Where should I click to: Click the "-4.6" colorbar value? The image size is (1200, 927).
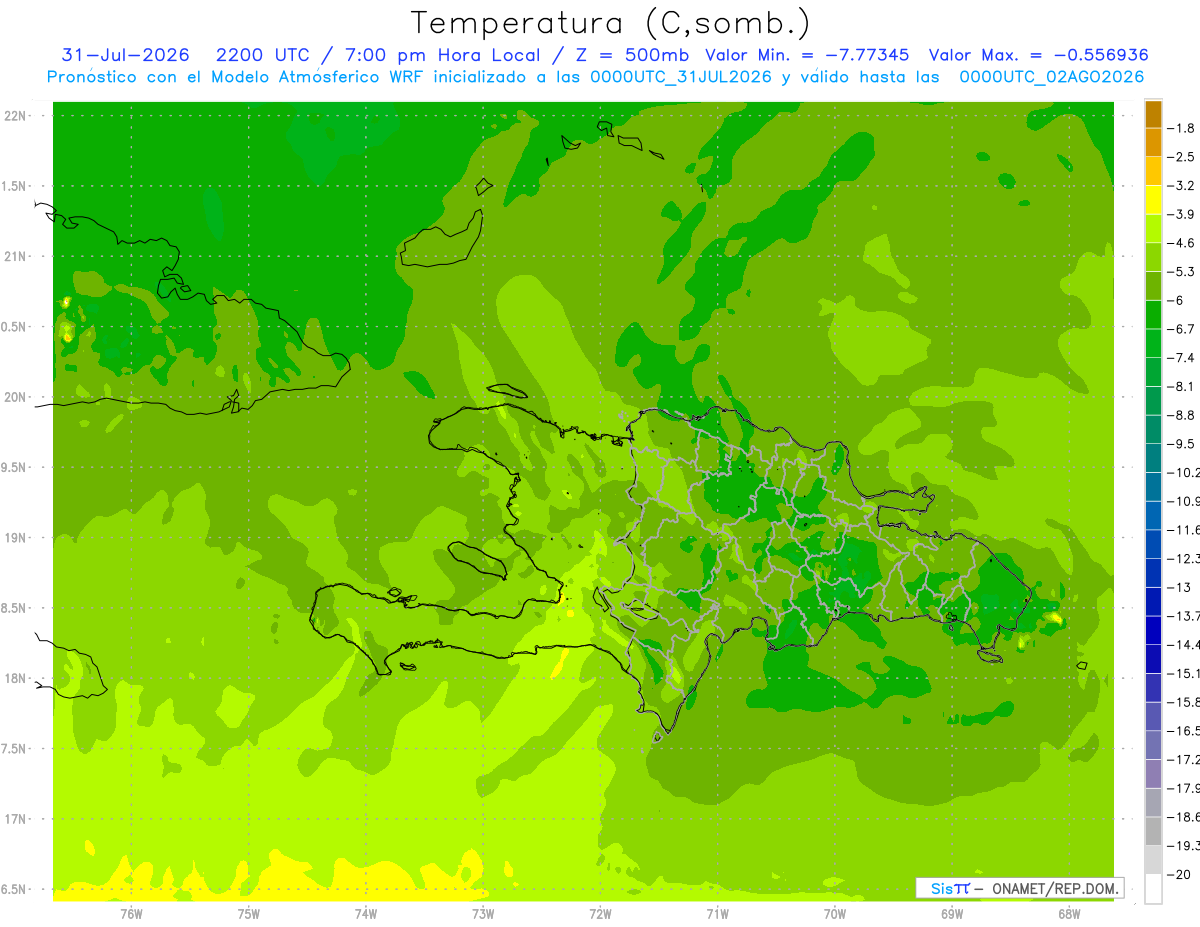[1182, 243]
